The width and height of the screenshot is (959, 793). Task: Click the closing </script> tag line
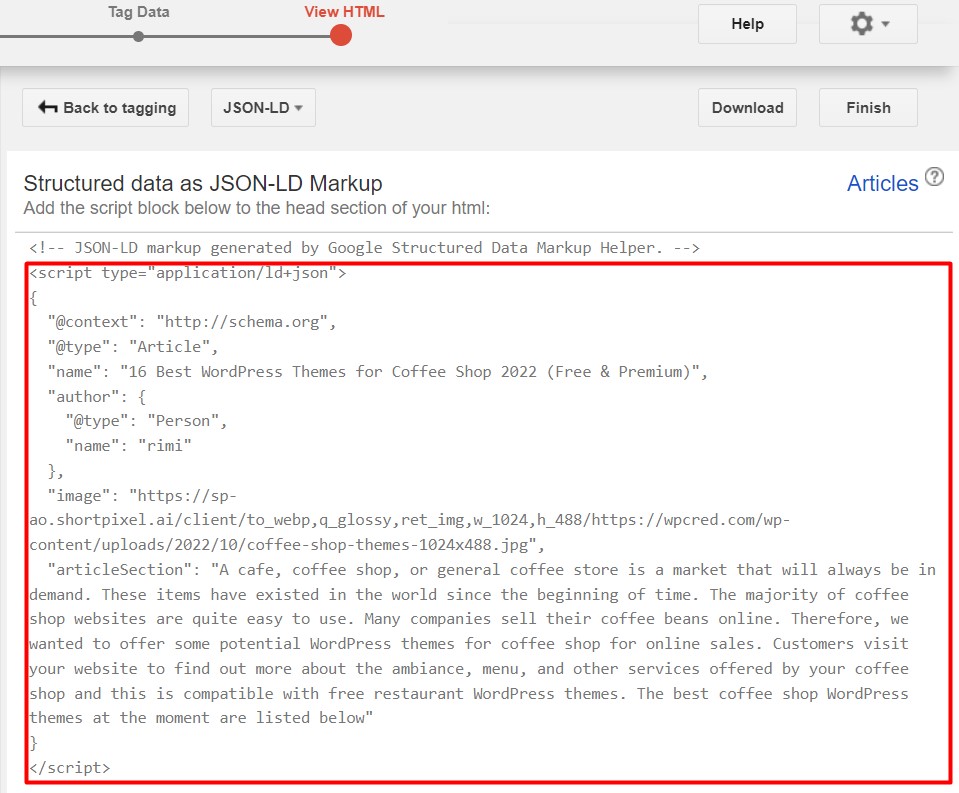click(x=70, y=768)
